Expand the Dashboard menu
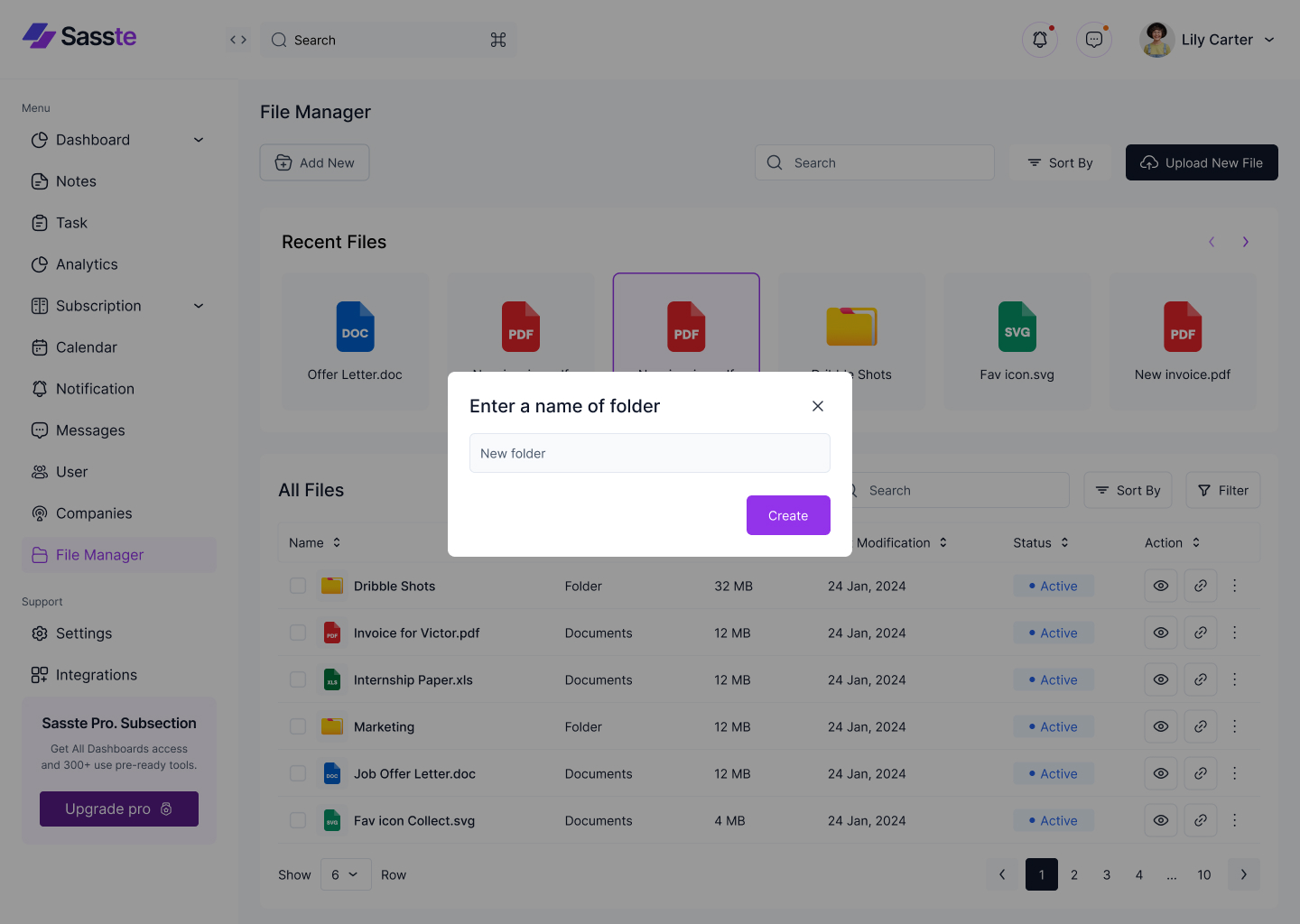1300x924 pixels. 119,140
